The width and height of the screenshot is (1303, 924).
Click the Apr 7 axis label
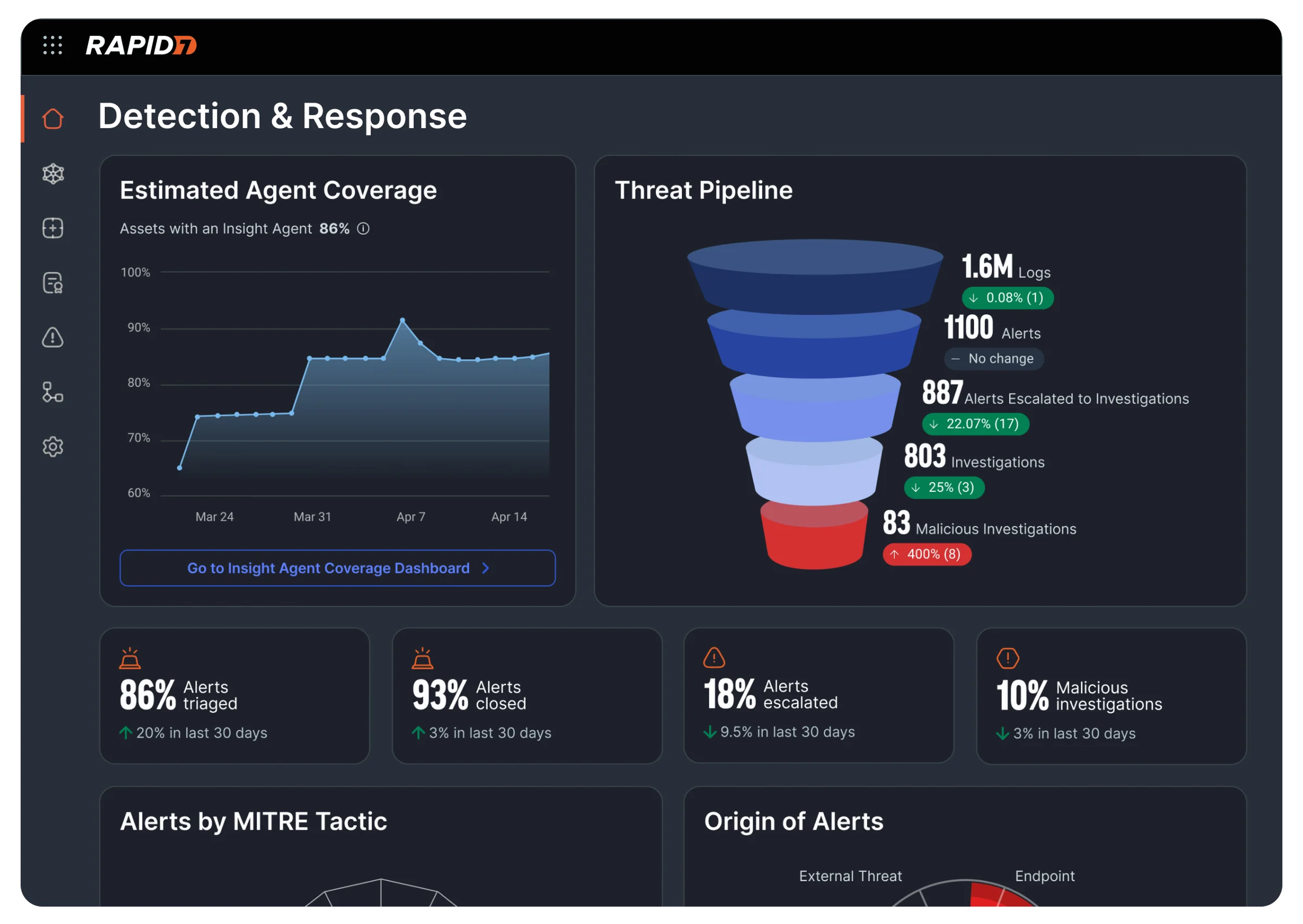(411, 516)
